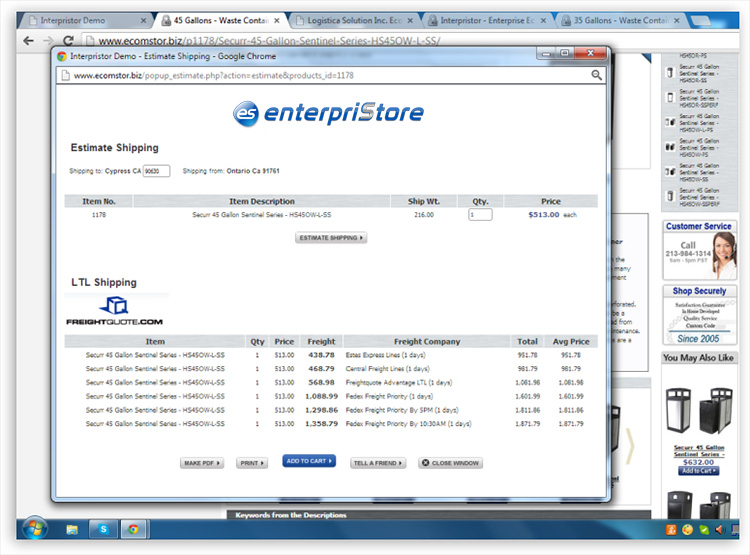This screenshot has height=555, width=750.
Task: Click the orange tray icon left of the others
Action: pos(671,530)
